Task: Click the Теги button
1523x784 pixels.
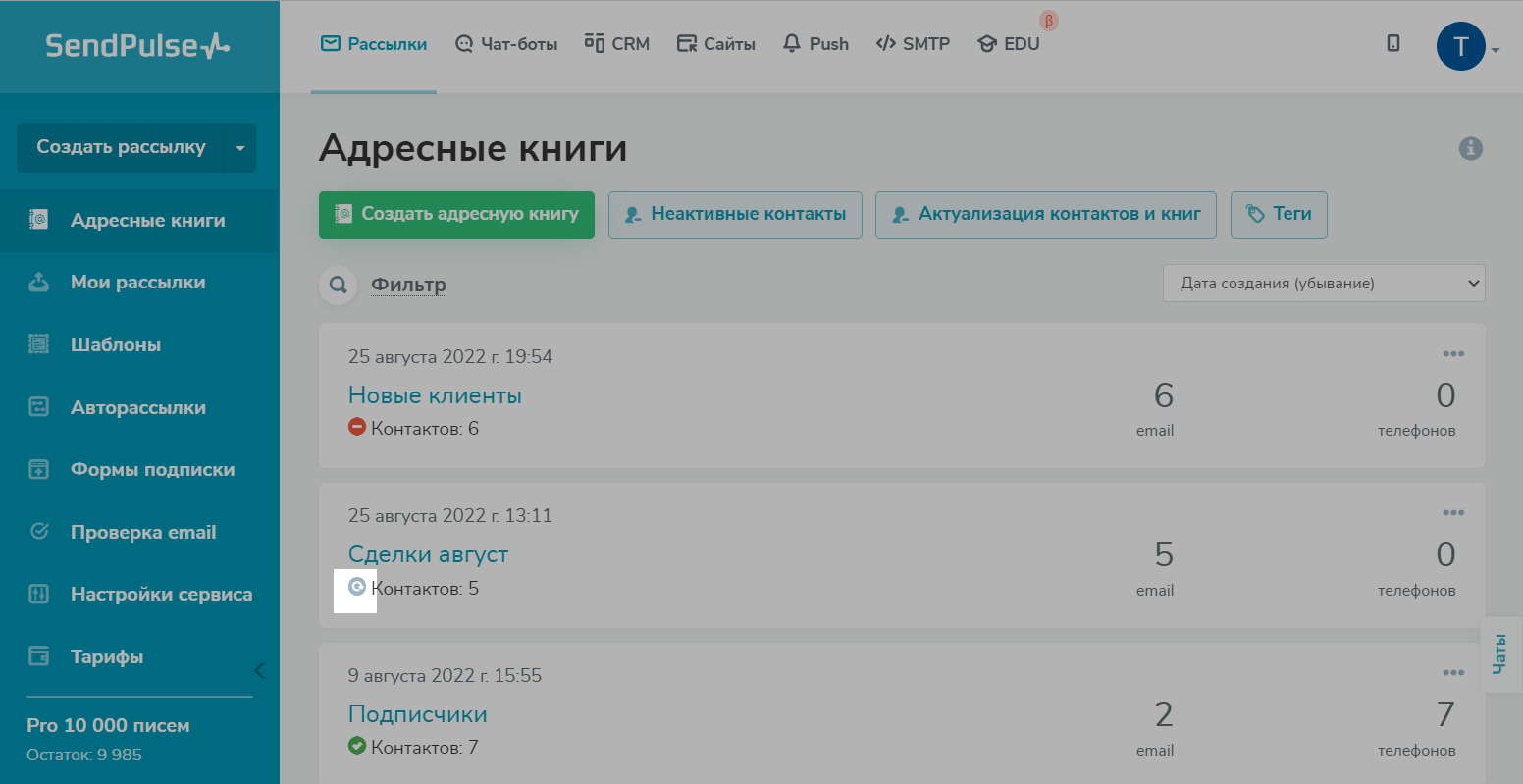Action: tap(1278, 215)
